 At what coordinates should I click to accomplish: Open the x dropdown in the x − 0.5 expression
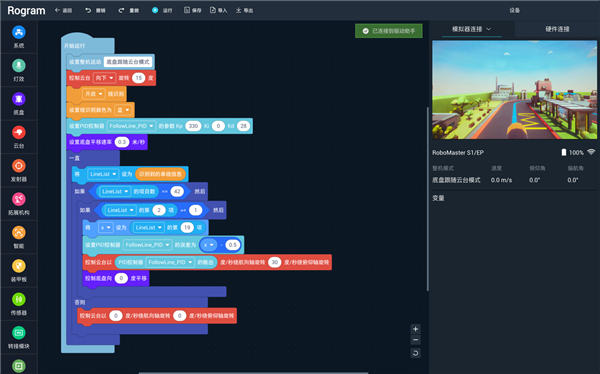pos(208,245)
